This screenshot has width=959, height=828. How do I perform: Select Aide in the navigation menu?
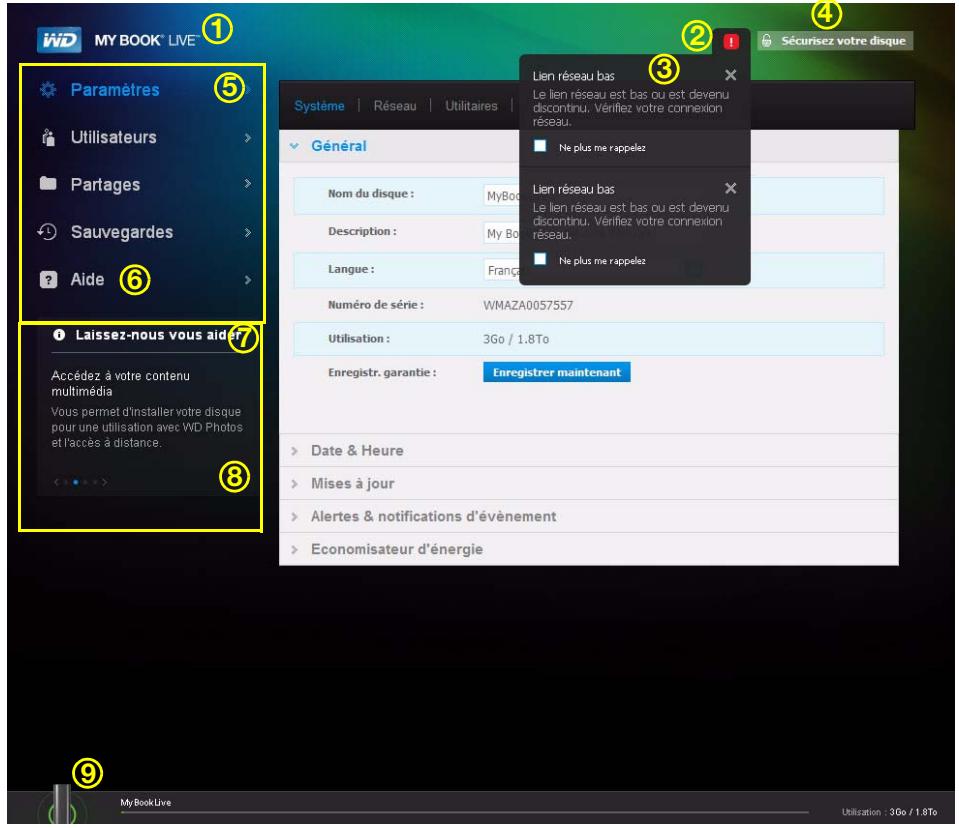point(87,279)
